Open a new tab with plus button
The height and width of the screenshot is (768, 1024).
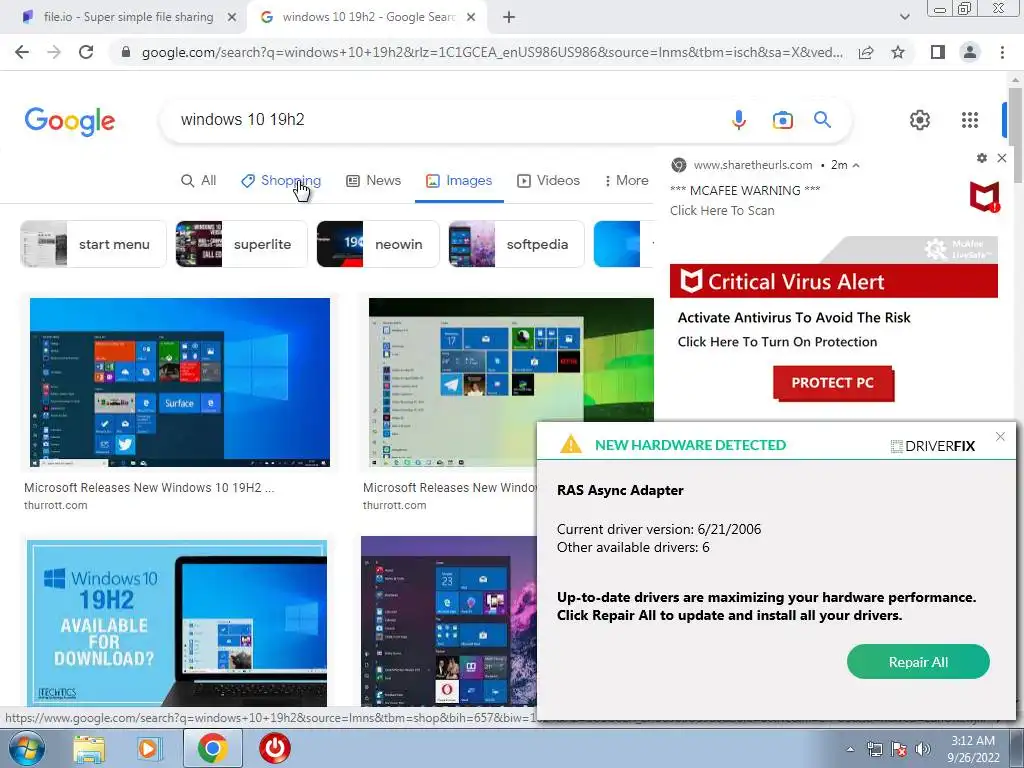tap(509, 18)
